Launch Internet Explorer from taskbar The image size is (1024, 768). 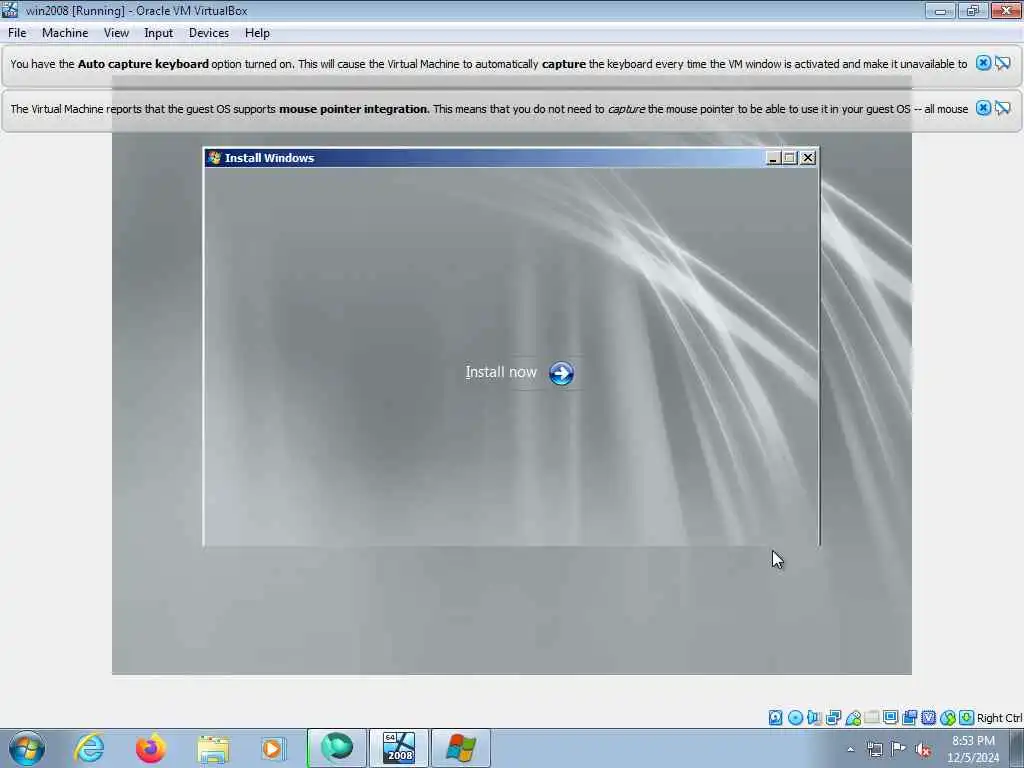89,748
